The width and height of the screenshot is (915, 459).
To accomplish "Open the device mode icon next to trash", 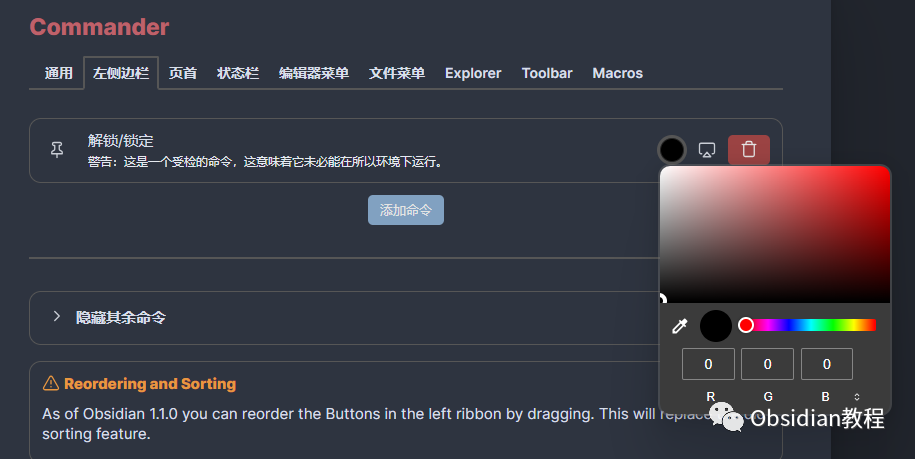I will [707, 150].
